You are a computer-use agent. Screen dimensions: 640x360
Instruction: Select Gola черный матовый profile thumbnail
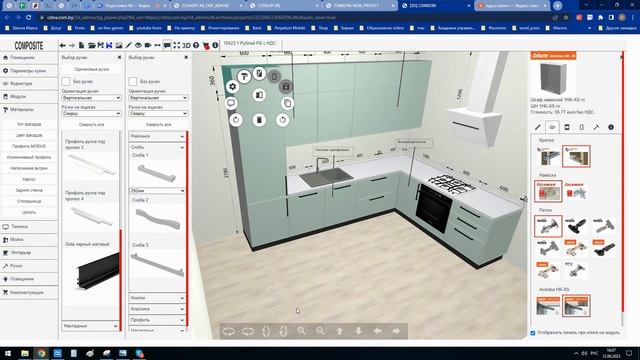coord(98,271)
